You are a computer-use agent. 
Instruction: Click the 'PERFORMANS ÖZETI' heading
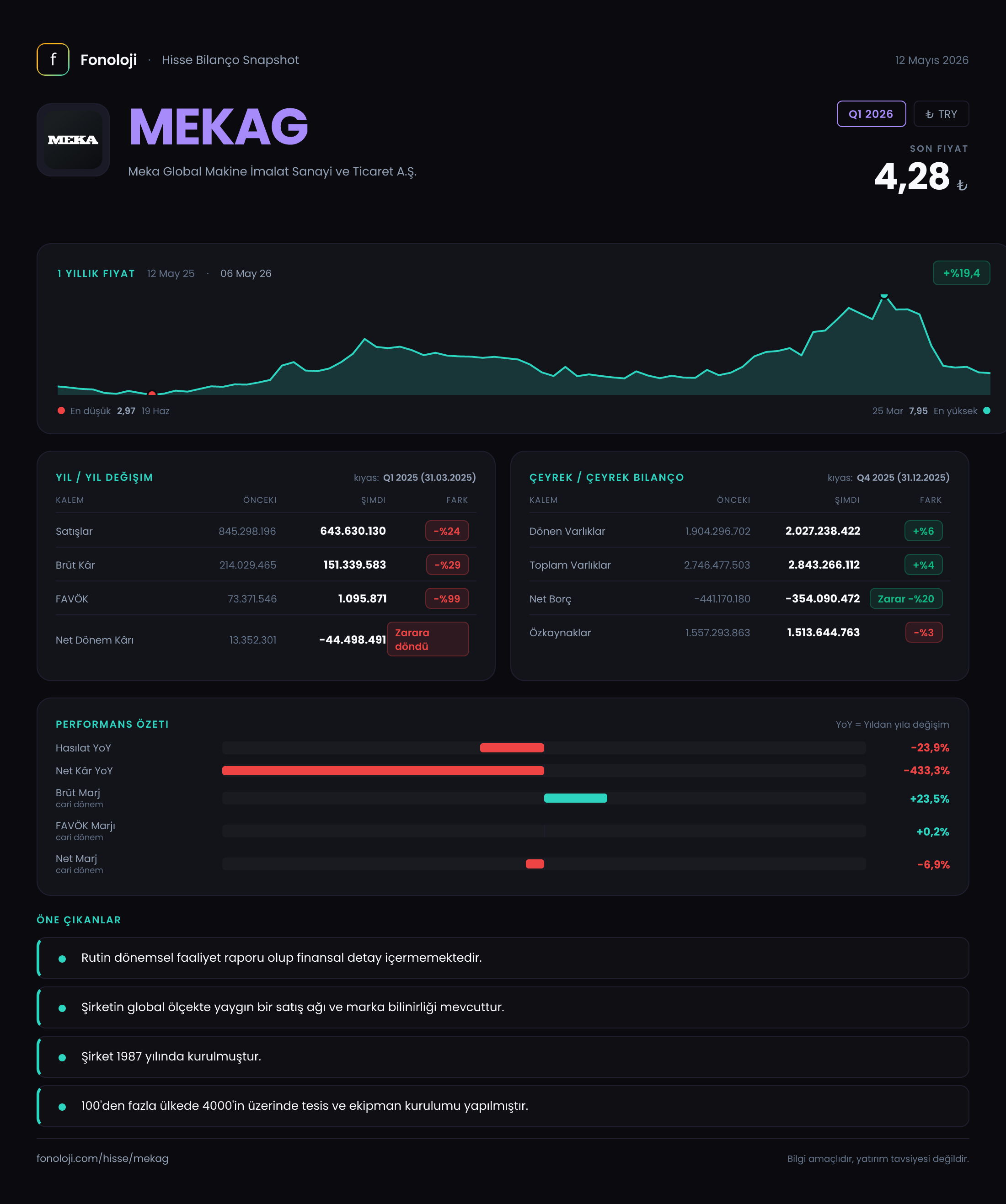click(x=112, y=724)
